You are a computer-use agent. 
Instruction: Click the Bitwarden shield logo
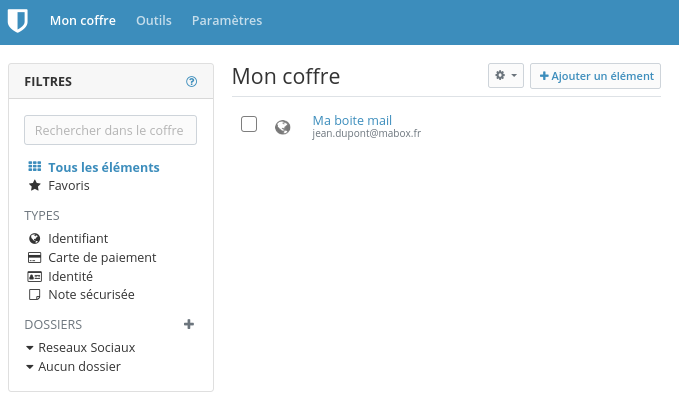[x=18, y=20]
